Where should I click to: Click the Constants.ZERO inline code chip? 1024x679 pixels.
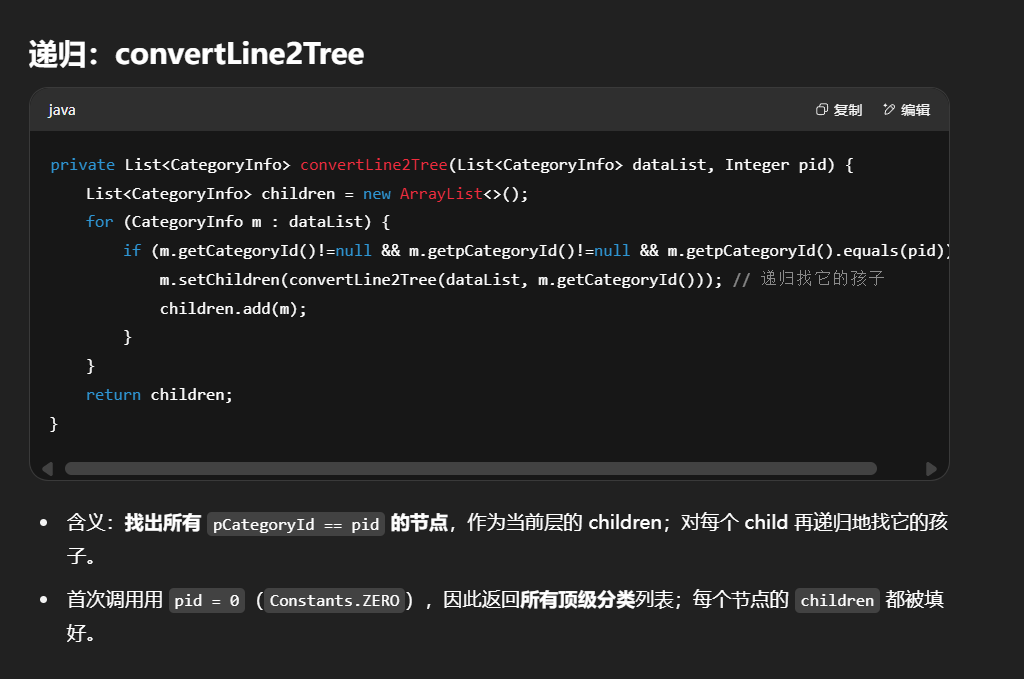(334, 601)
